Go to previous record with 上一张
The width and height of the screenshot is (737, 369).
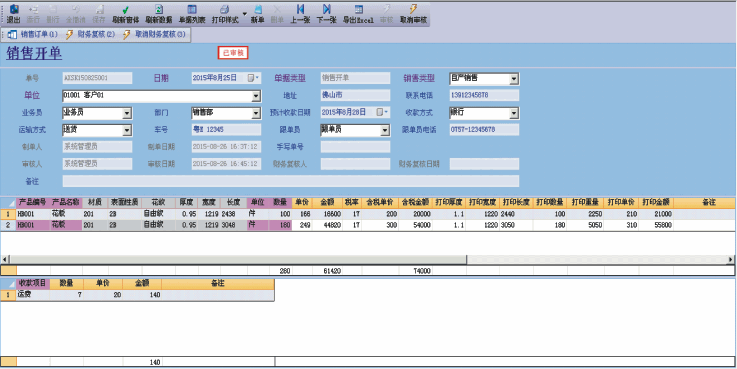[x=300, y=14]
